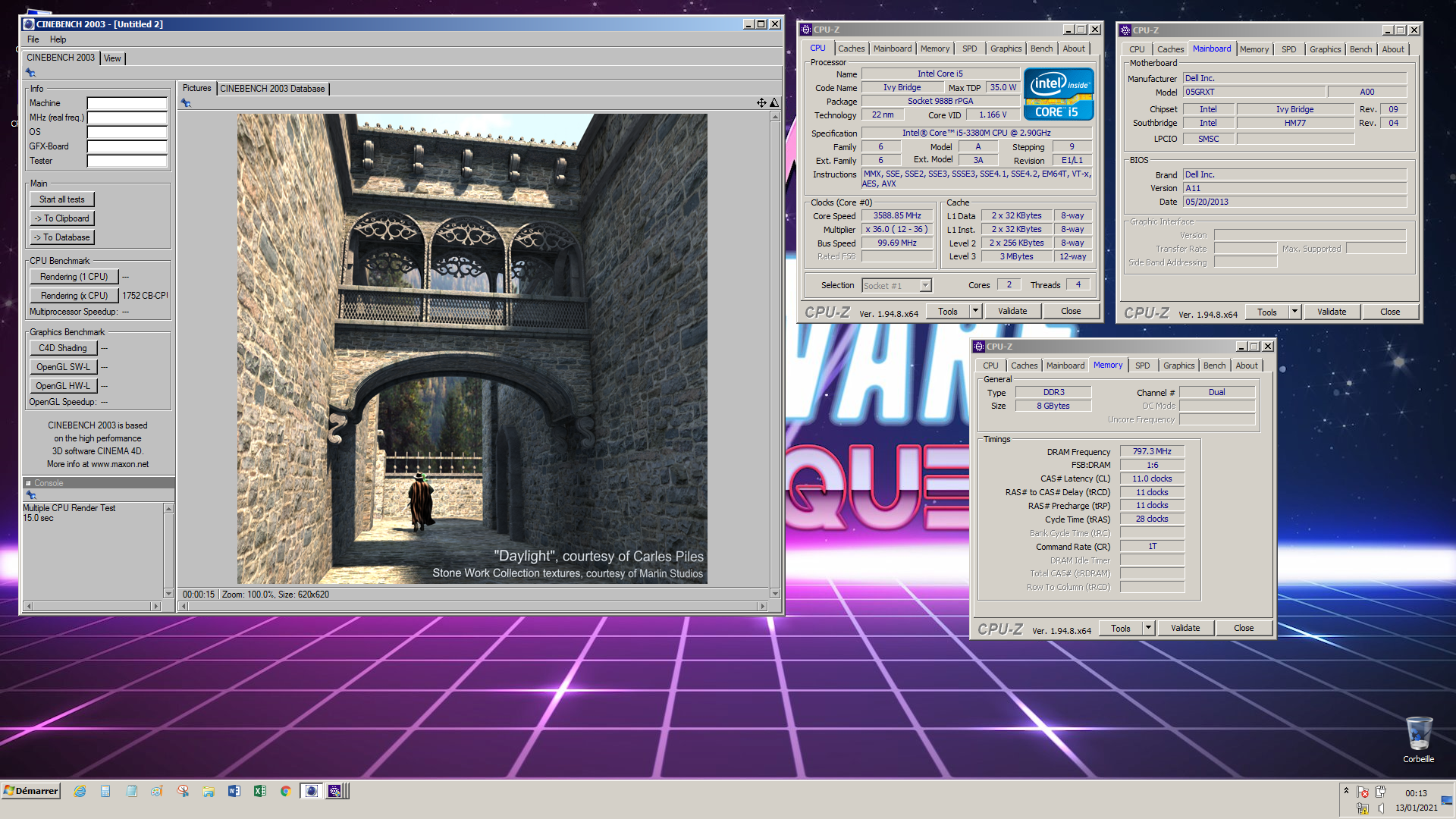This screenshot has width=1456, height=819.
Task: Open the CINEBENCH 2003 Database tab
Action: 272,89
